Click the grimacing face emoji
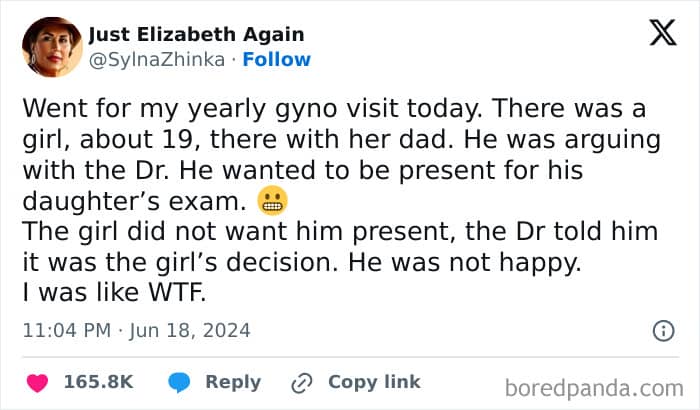 point(271,201)
